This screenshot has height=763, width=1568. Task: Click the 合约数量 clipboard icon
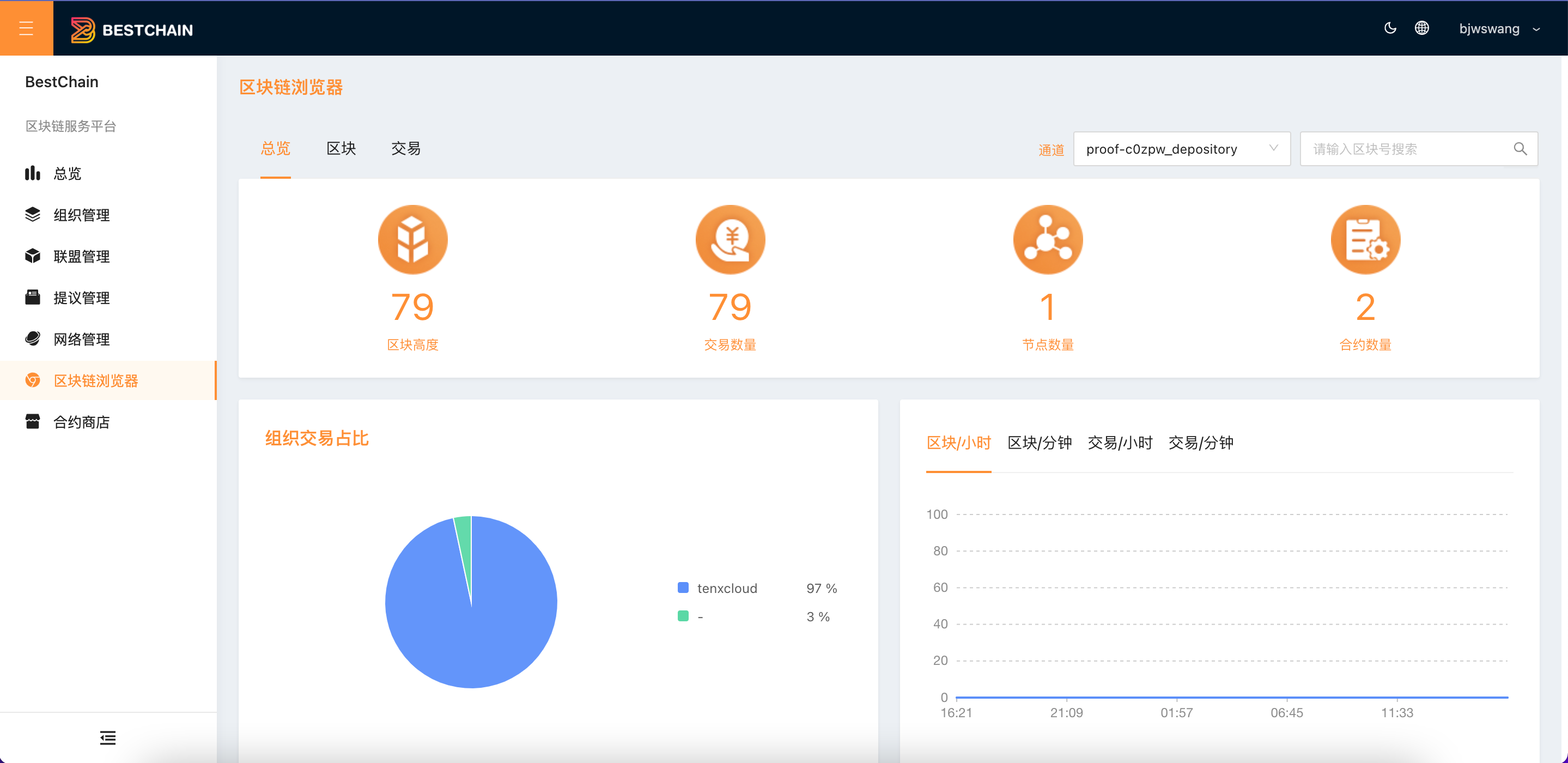point(1365,239)
